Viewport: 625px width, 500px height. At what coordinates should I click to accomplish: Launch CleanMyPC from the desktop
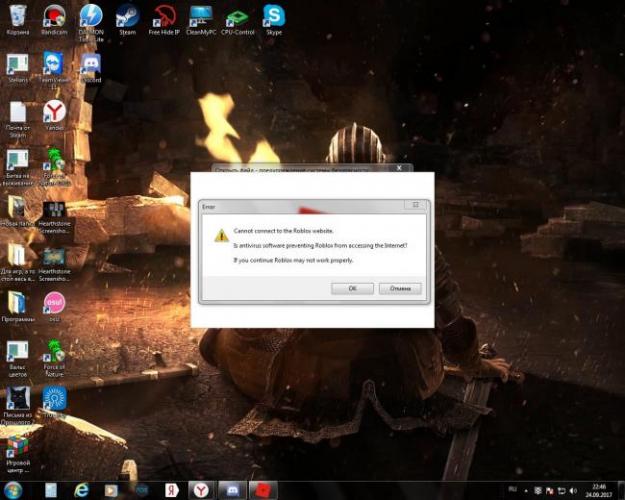pyautogui.click(x=201, y=19)
